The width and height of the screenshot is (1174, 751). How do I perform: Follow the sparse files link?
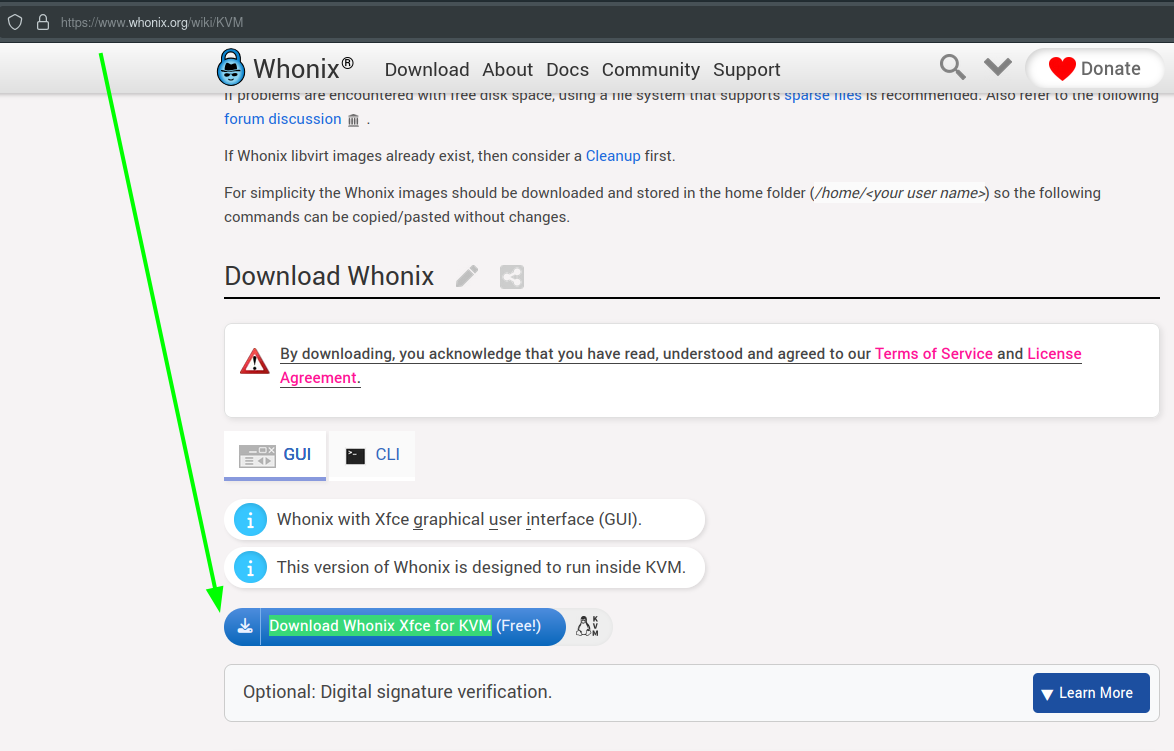coord(823,95)
